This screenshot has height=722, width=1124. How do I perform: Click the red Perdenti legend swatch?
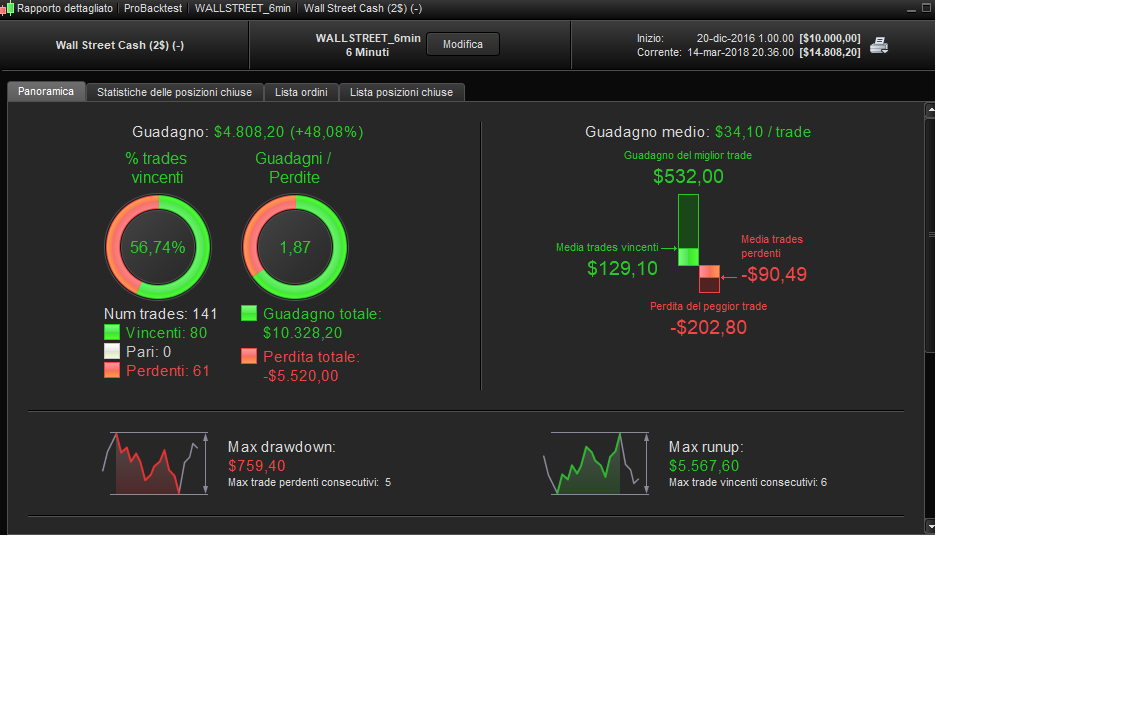[x=112, y=371]
